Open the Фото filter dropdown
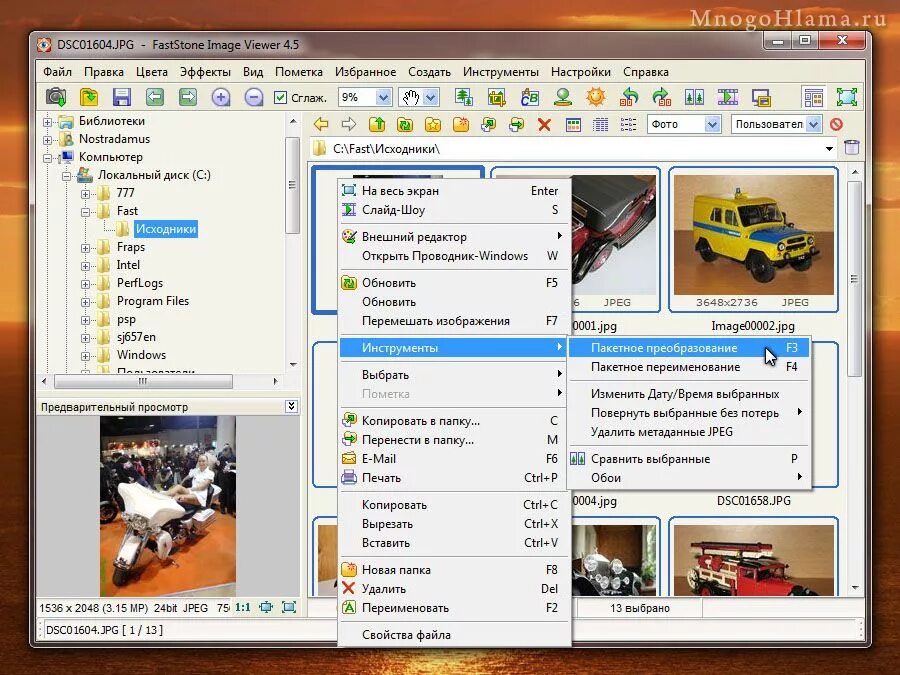Viewport: 900px width, 675px height. [712, 124]
